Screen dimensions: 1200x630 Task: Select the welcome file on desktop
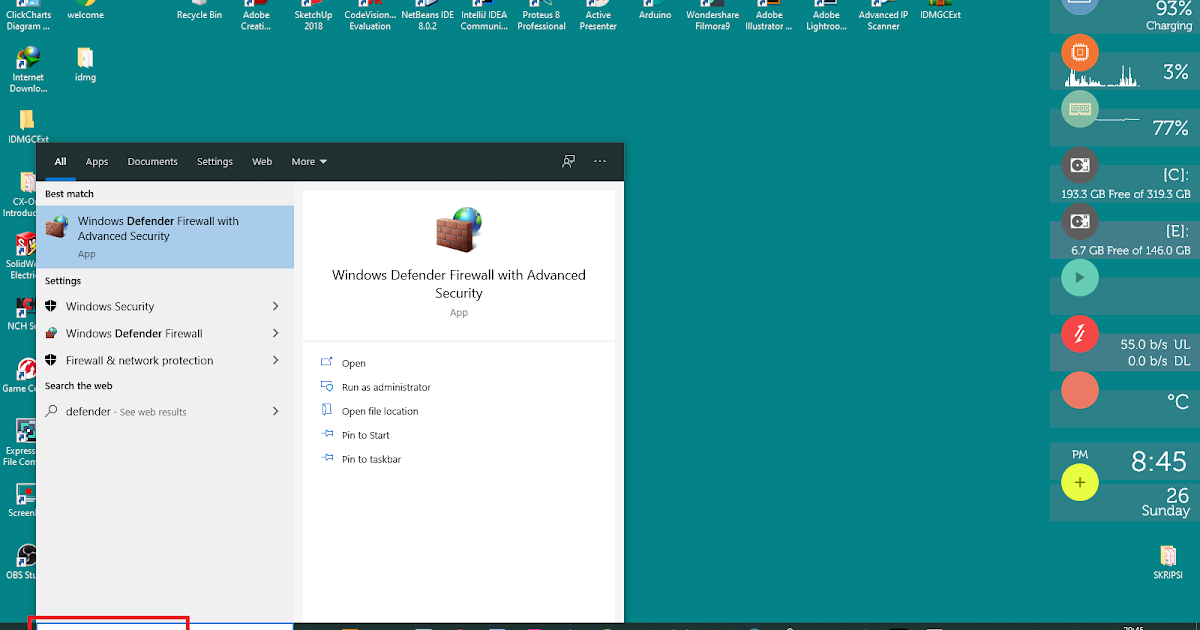pos(85,11)
